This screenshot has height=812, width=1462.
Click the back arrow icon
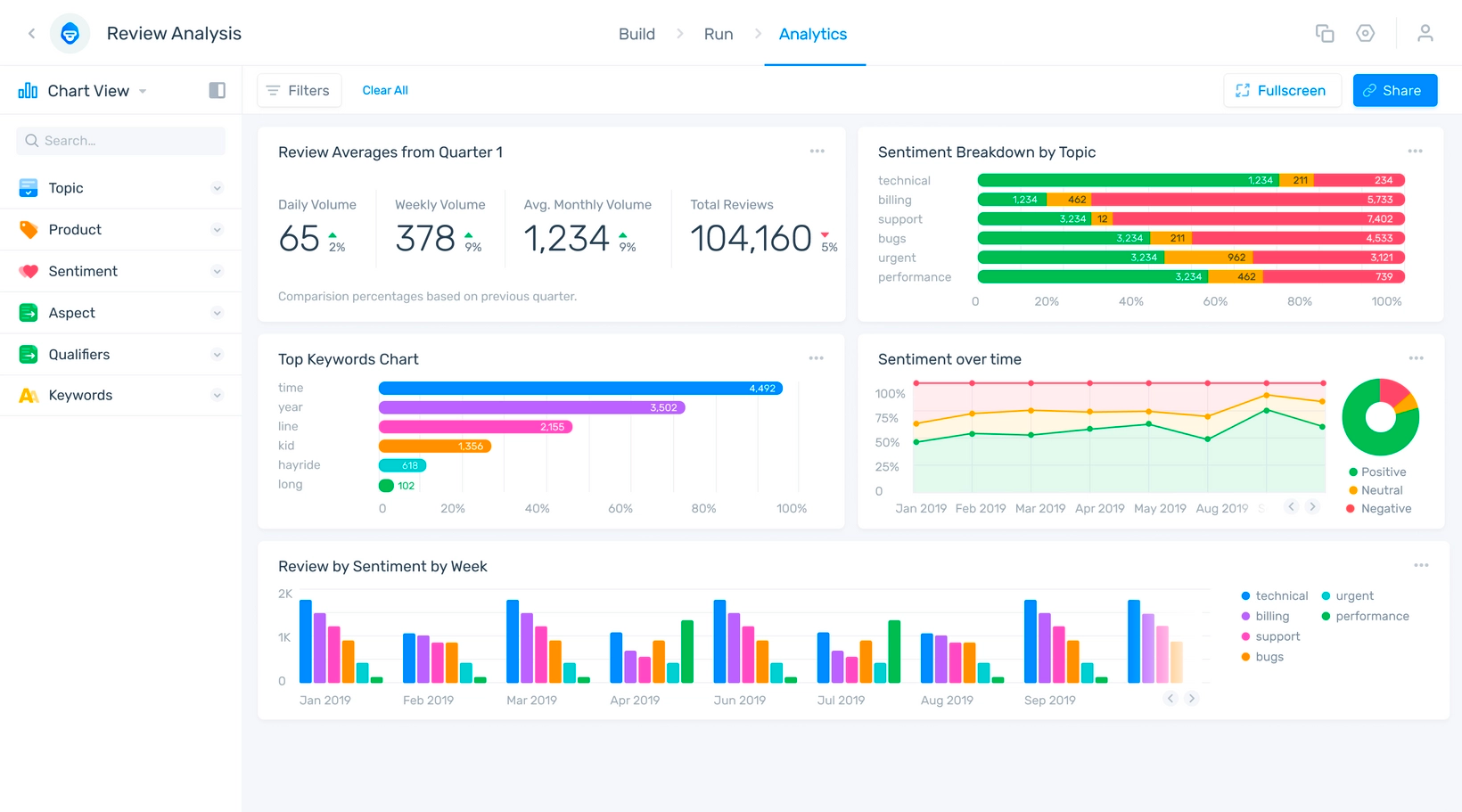[32, 34]
